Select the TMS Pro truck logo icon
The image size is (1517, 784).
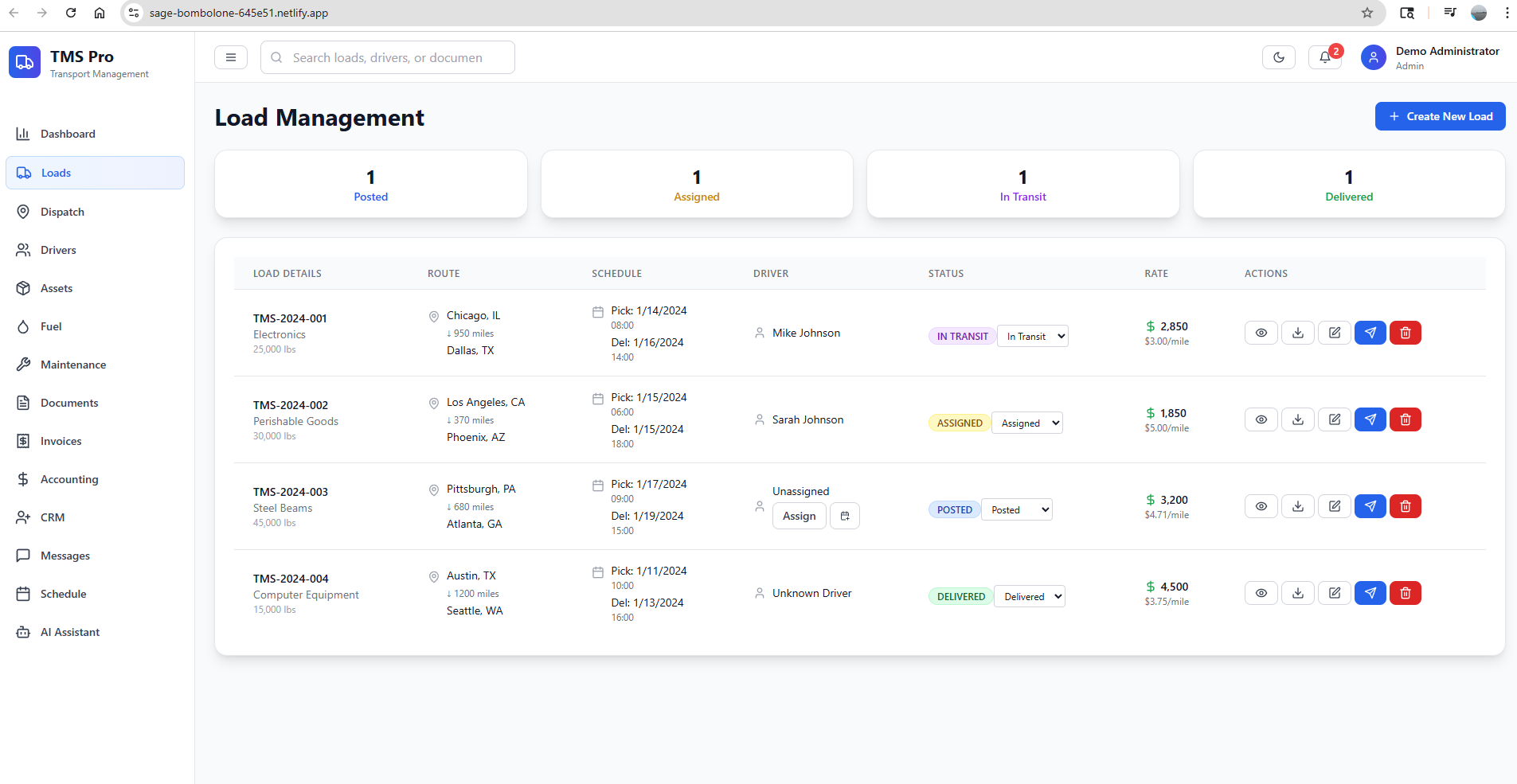click(24, 61)
